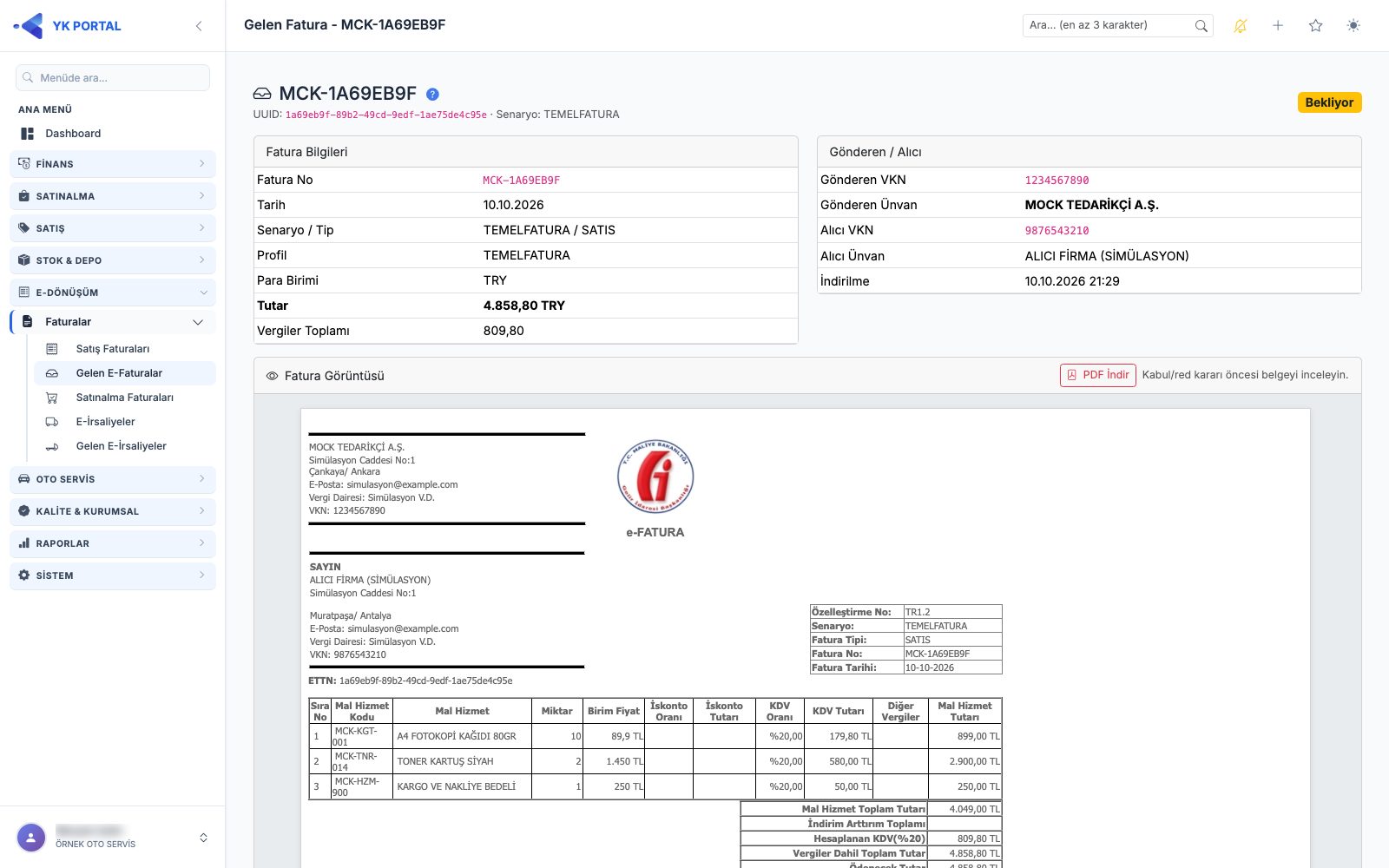Toggle the light/dark theme sun icon
Viewport: 1389px width, 868px height.
(1353, 26)
